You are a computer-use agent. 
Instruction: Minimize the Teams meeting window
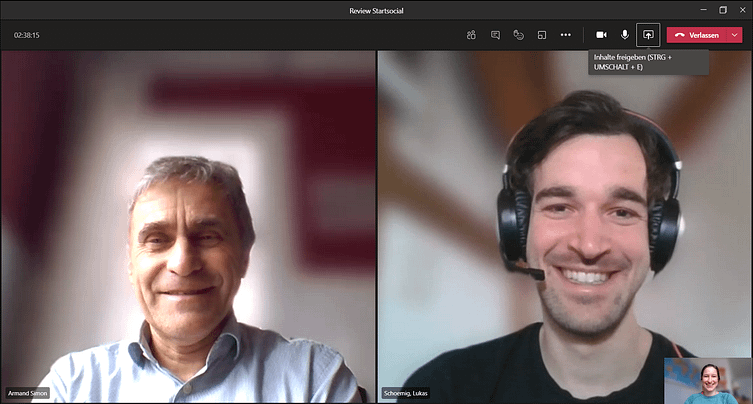(700, 10)
